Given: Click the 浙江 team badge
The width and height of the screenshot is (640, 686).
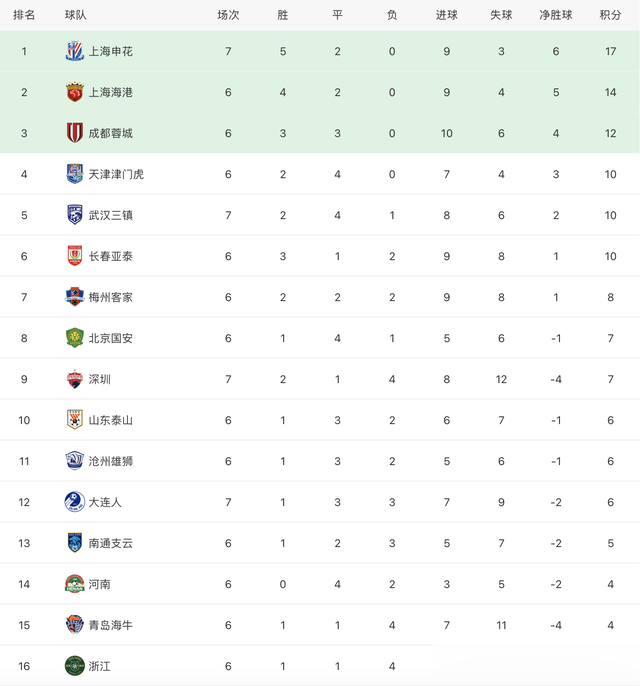Looking at the screenshot, I should pos(74,665).
